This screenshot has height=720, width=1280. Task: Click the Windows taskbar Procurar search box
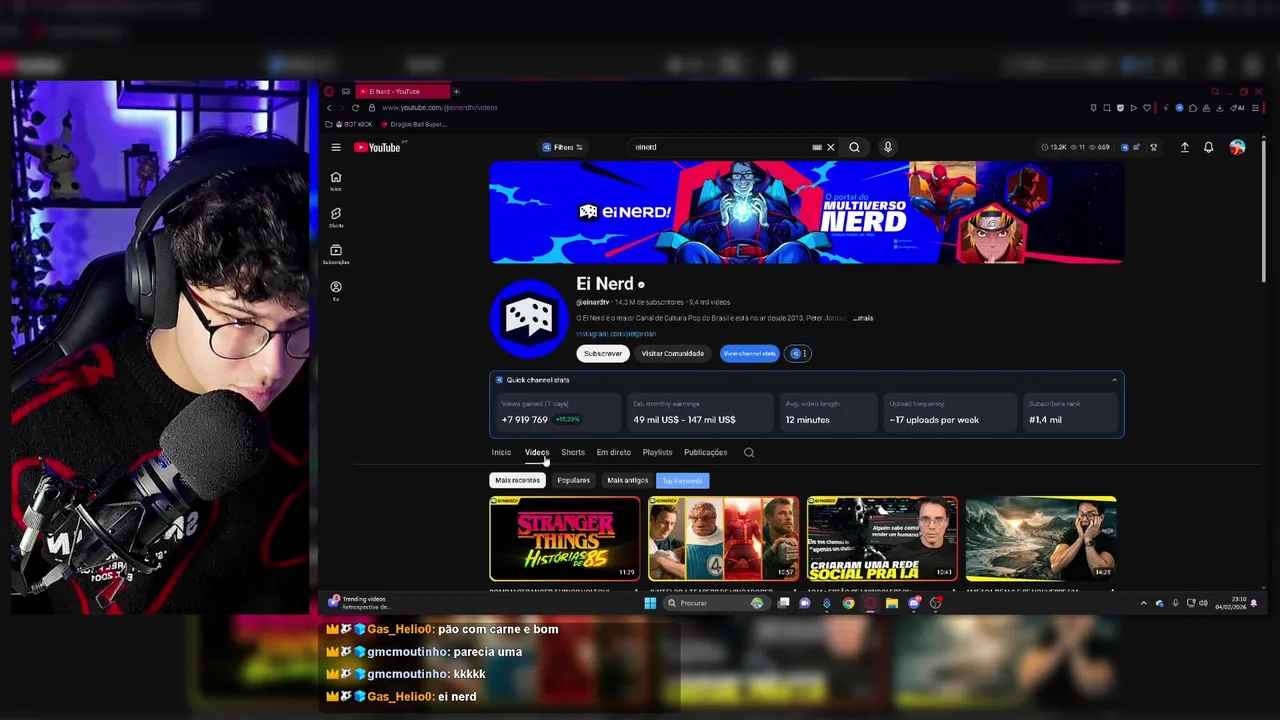(x=715, y=603)
